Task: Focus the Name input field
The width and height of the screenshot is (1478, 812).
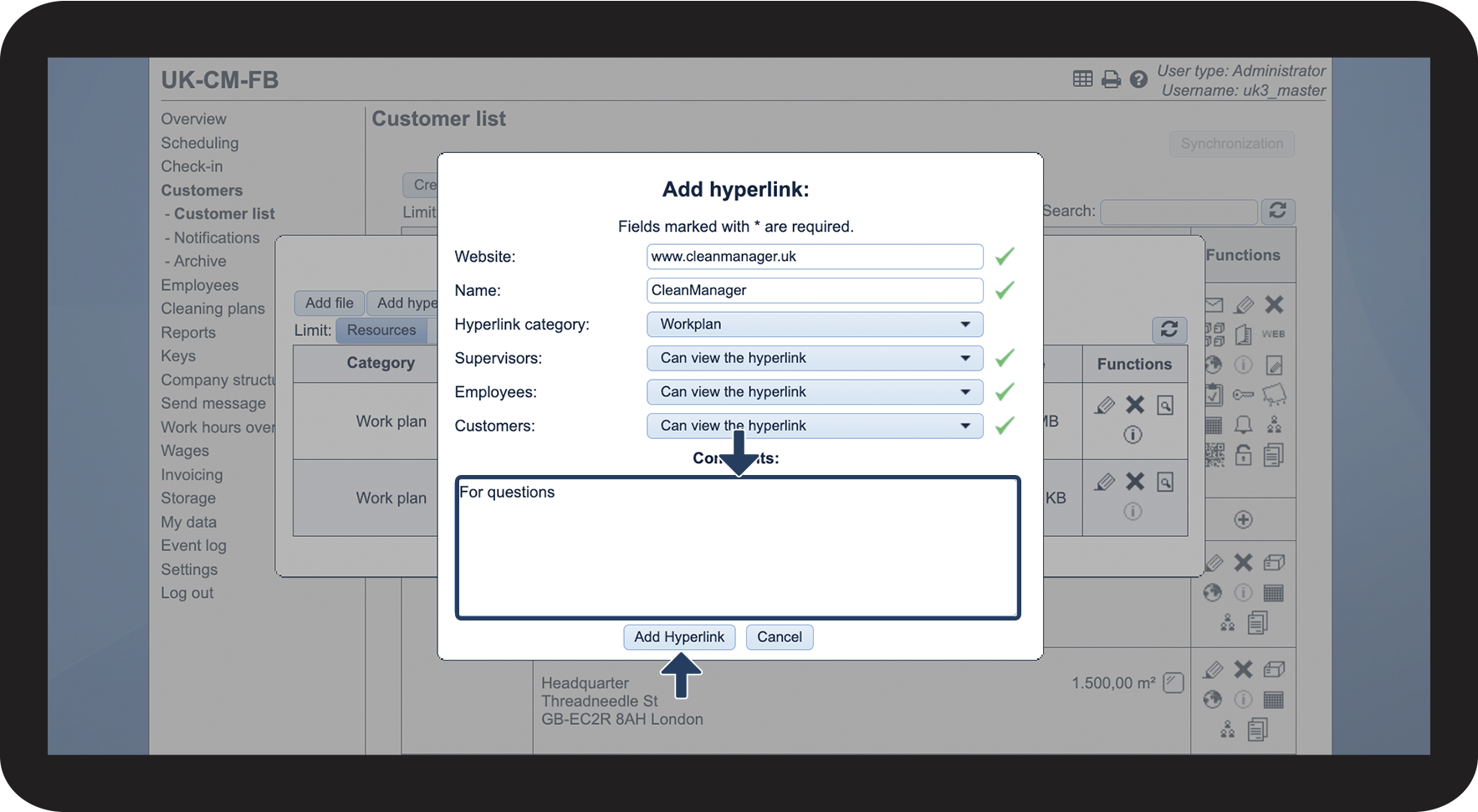Action: (815, 290)
